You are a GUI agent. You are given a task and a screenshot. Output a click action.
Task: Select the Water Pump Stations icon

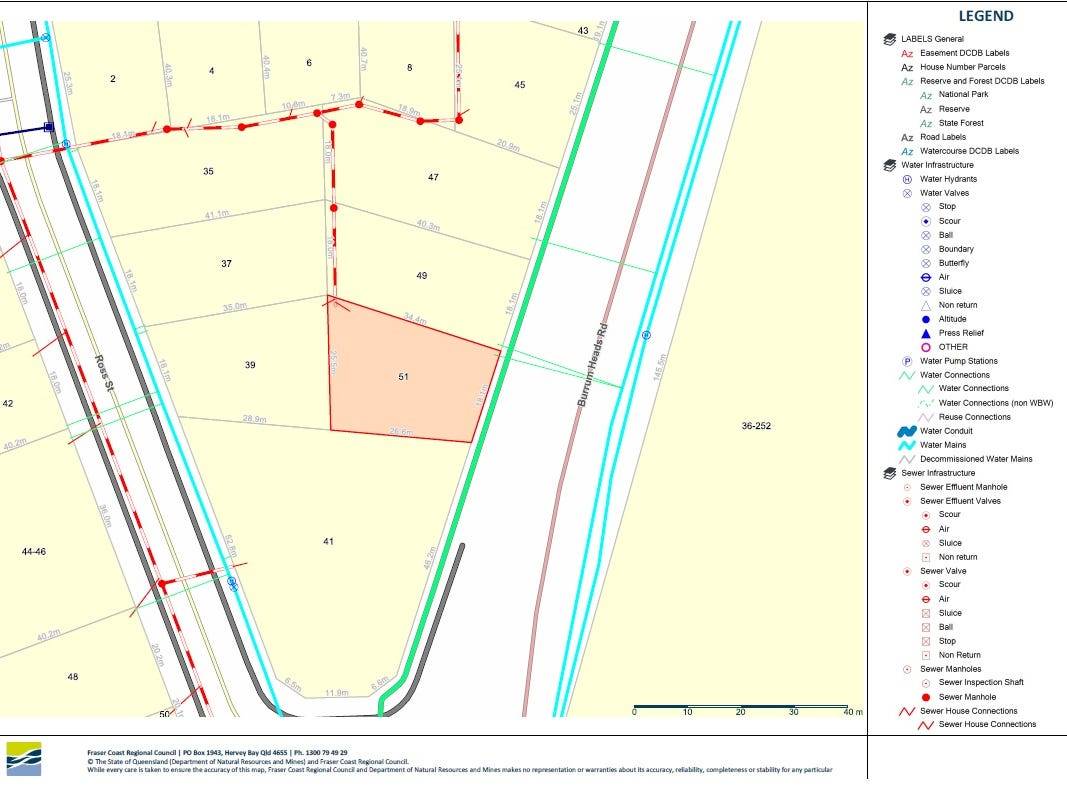908,361
